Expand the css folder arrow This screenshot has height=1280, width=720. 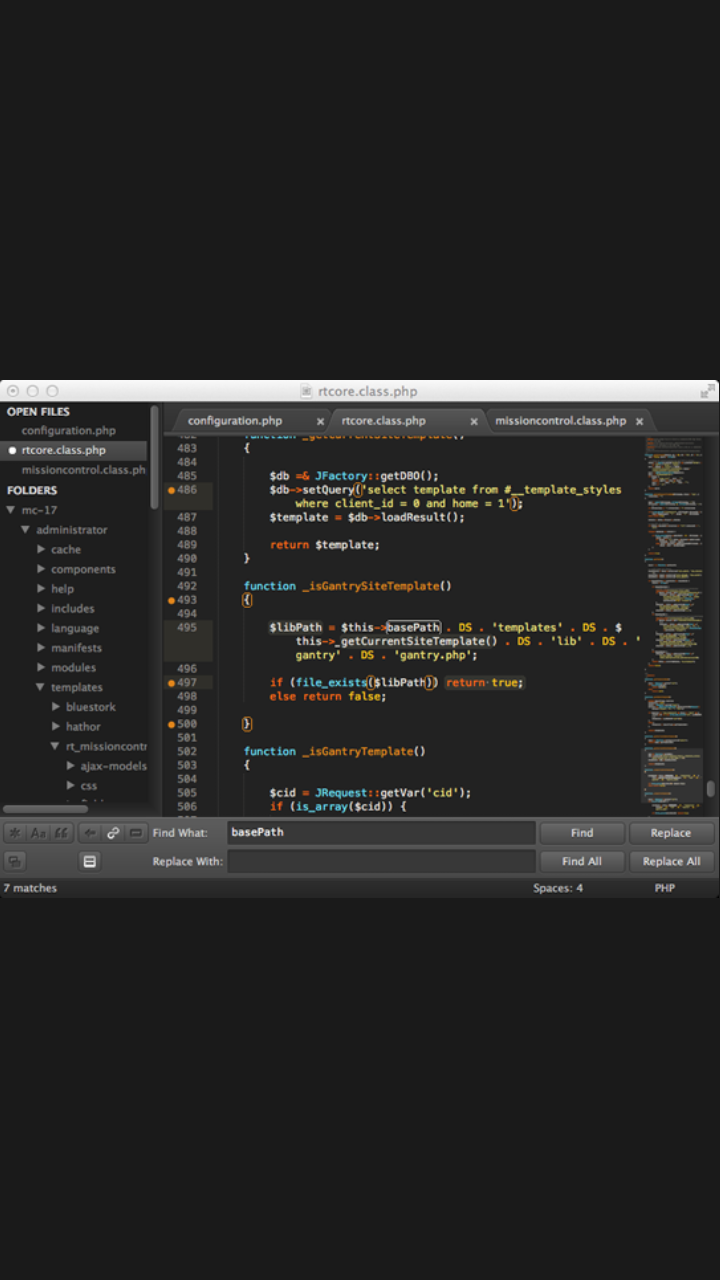[71, 786]
